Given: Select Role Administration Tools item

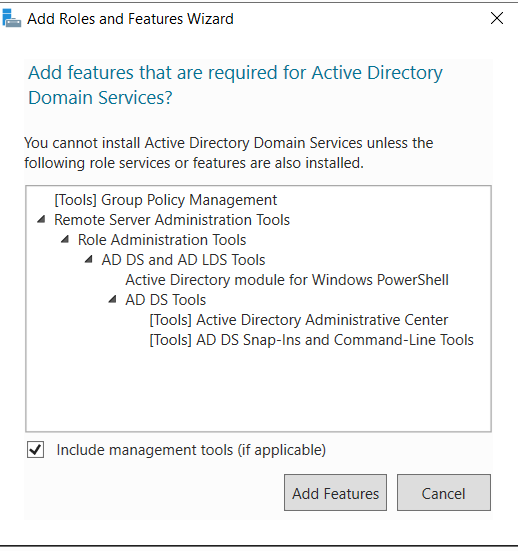Looking at the screenshot, I should click(162, 240).
